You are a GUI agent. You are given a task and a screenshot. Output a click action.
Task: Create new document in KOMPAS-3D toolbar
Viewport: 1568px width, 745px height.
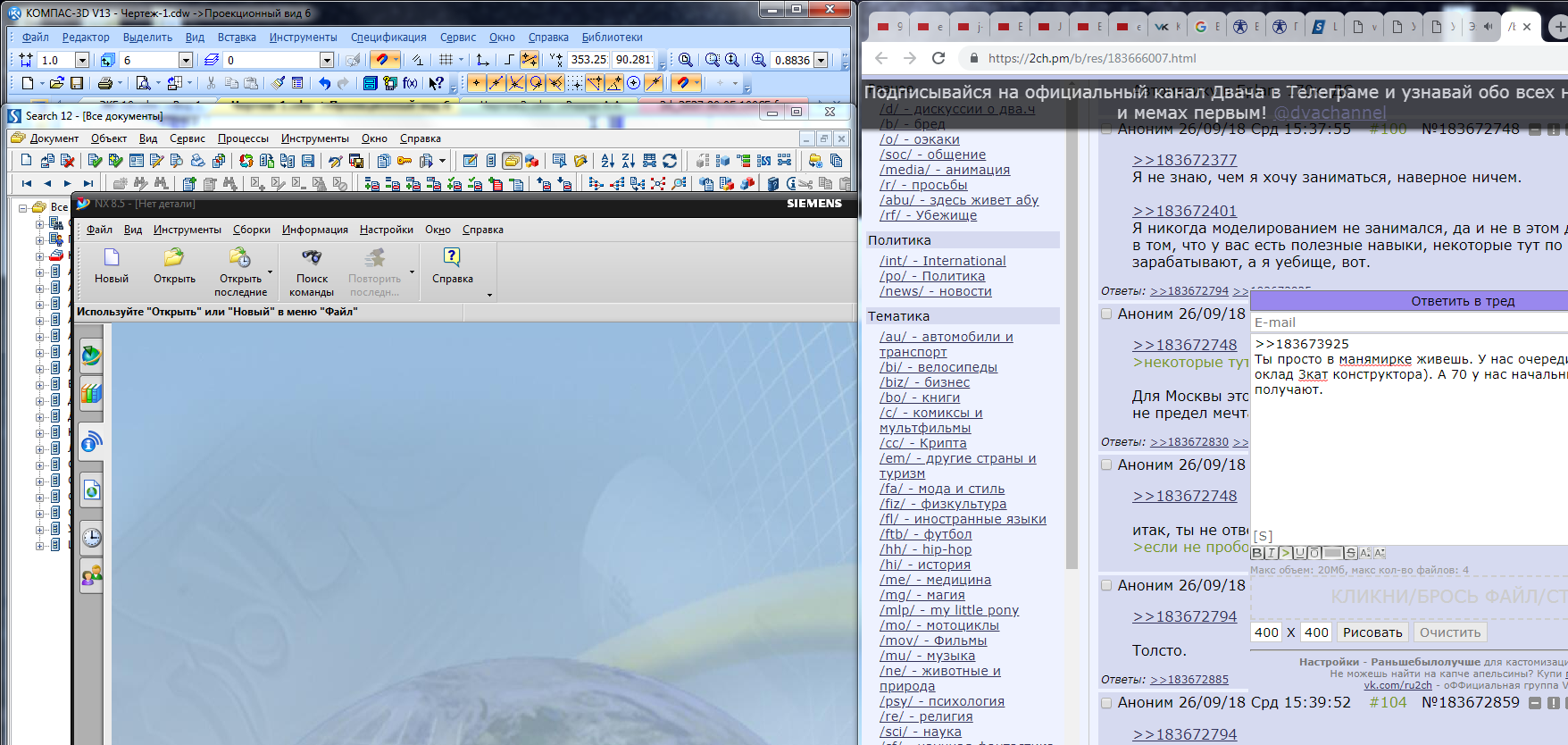[x=28, y=83]
